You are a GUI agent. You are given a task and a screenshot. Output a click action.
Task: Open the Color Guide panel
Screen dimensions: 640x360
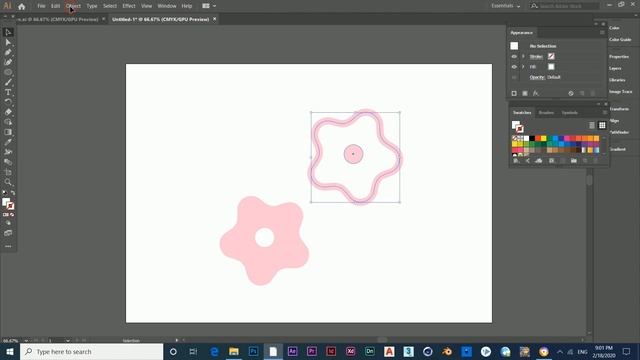tap(620, 40)
